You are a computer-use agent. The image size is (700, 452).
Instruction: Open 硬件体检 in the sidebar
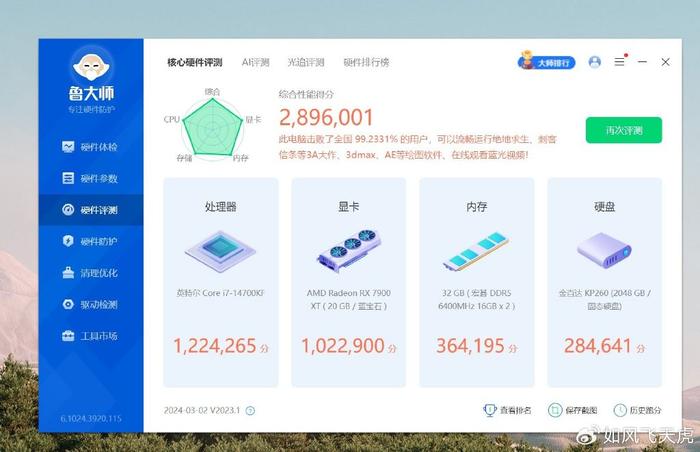click(90, 146)
